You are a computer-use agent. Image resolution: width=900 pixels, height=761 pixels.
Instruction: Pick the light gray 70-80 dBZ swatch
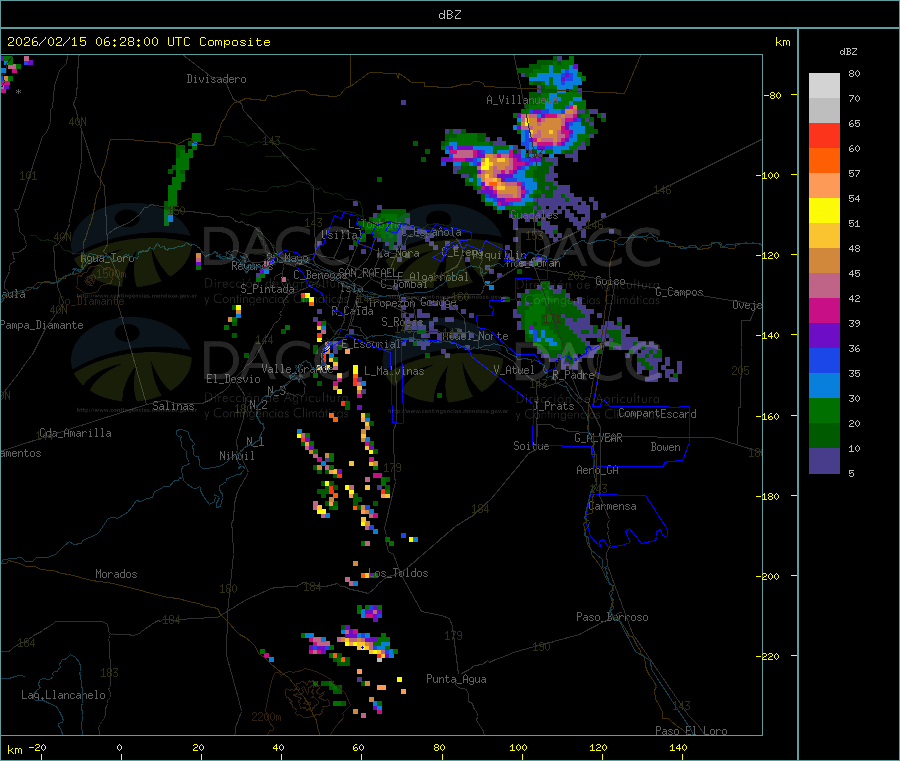[x=824, y=86]
